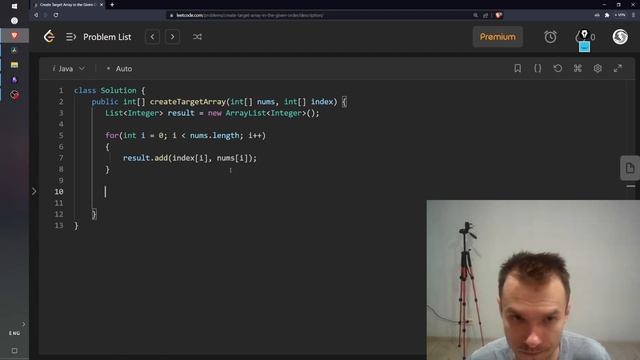Screen dimensions: 640x360
Task: Open editor settings gear
Action: 598,68
